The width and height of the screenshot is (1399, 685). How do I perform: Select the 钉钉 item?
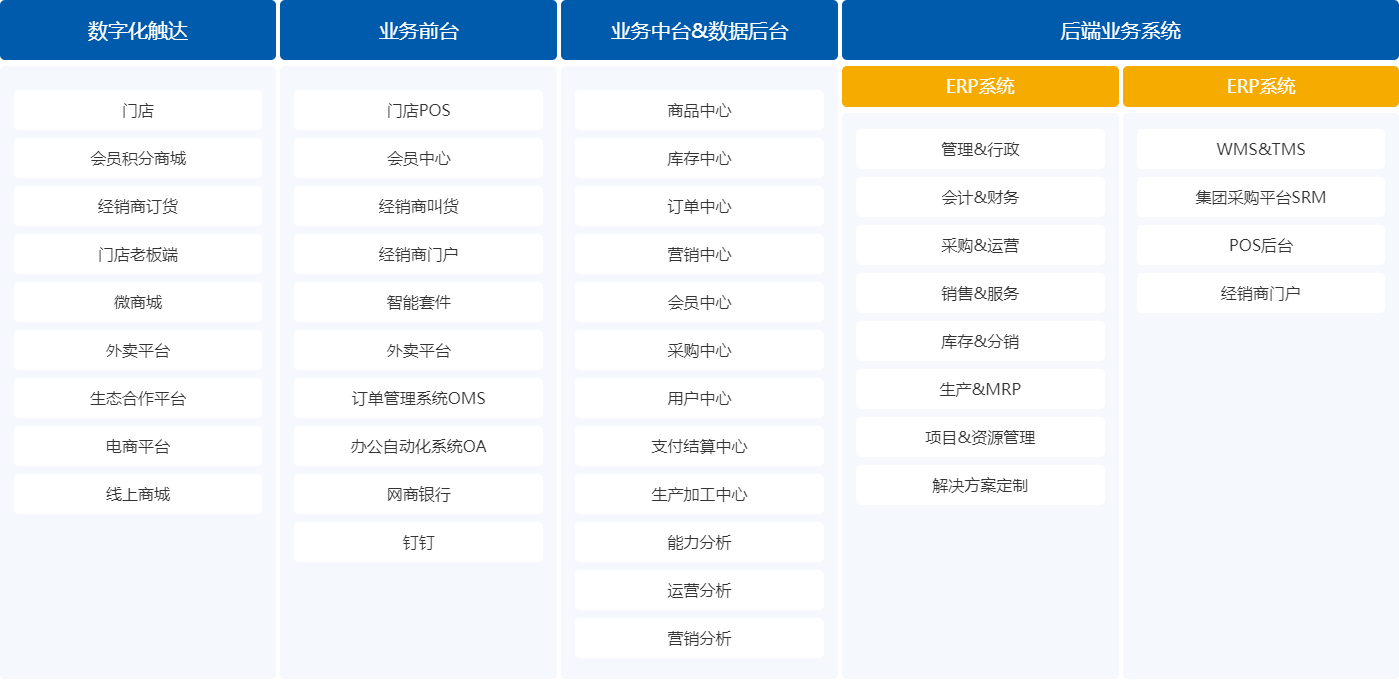pos(418,542)
